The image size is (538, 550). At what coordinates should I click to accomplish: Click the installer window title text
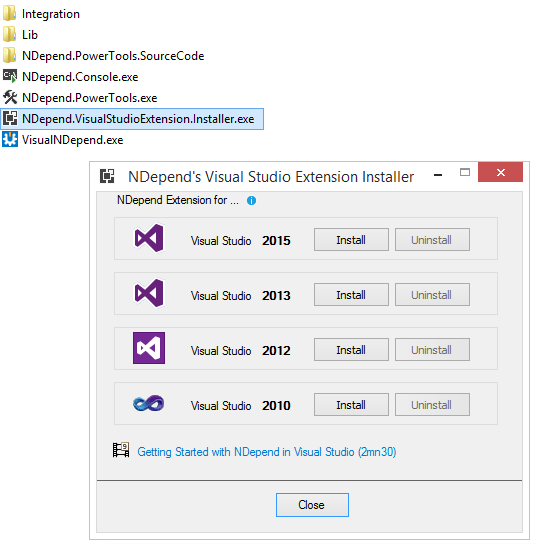click(x=271, y=177)
